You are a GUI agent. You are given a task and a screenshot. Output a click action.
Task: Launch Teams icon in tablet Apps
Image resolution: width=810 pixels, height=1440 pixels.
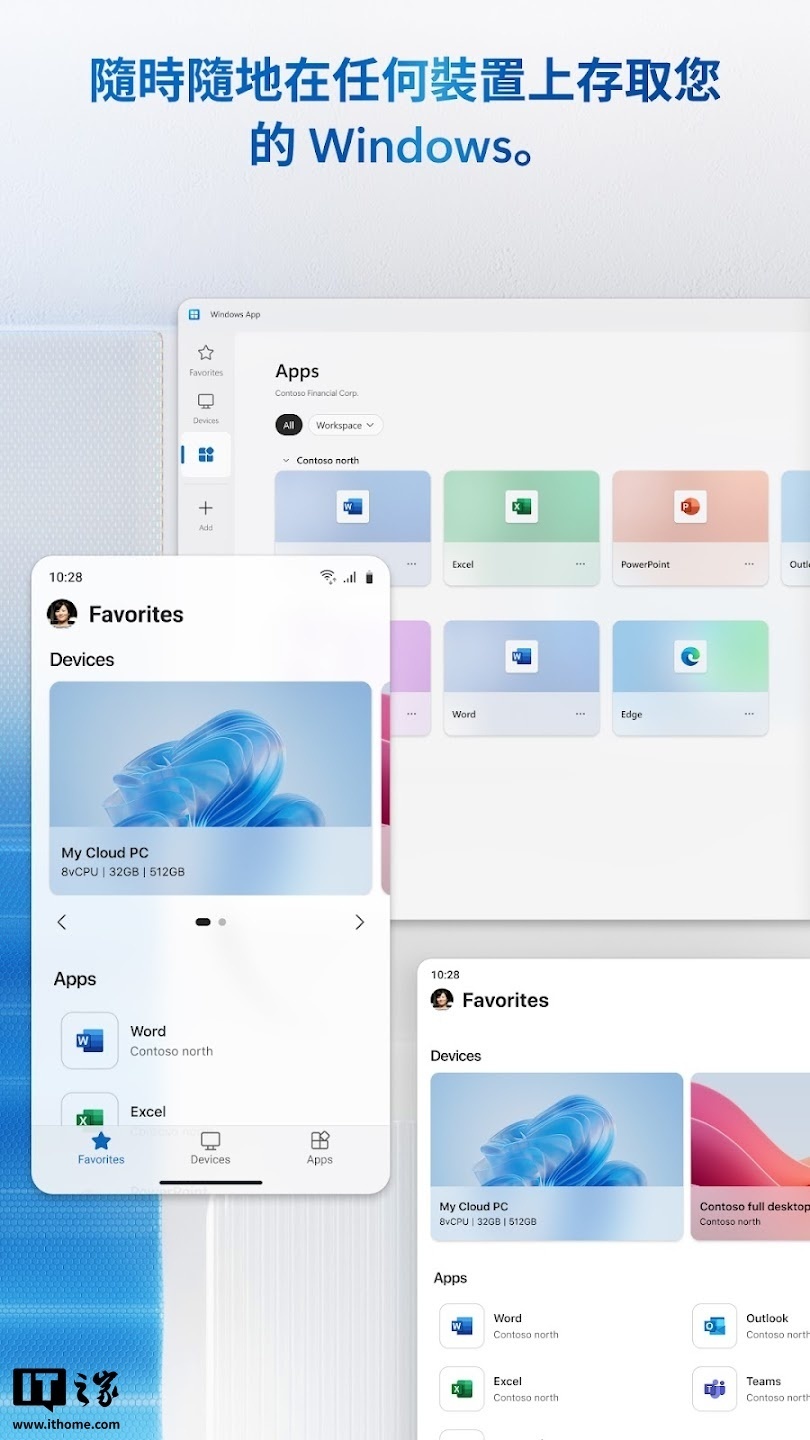(x=715, y=1389)
